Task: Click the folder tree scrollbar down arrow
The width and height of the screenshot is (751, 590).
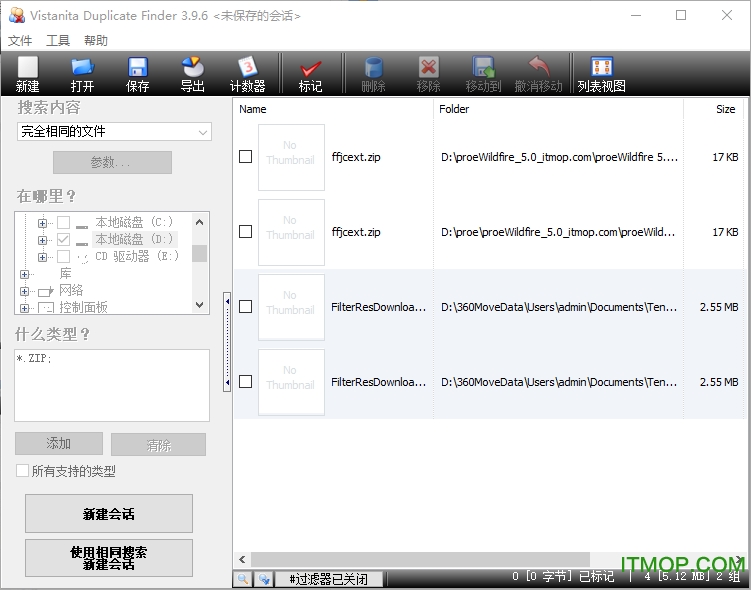Action: point(200,305)
